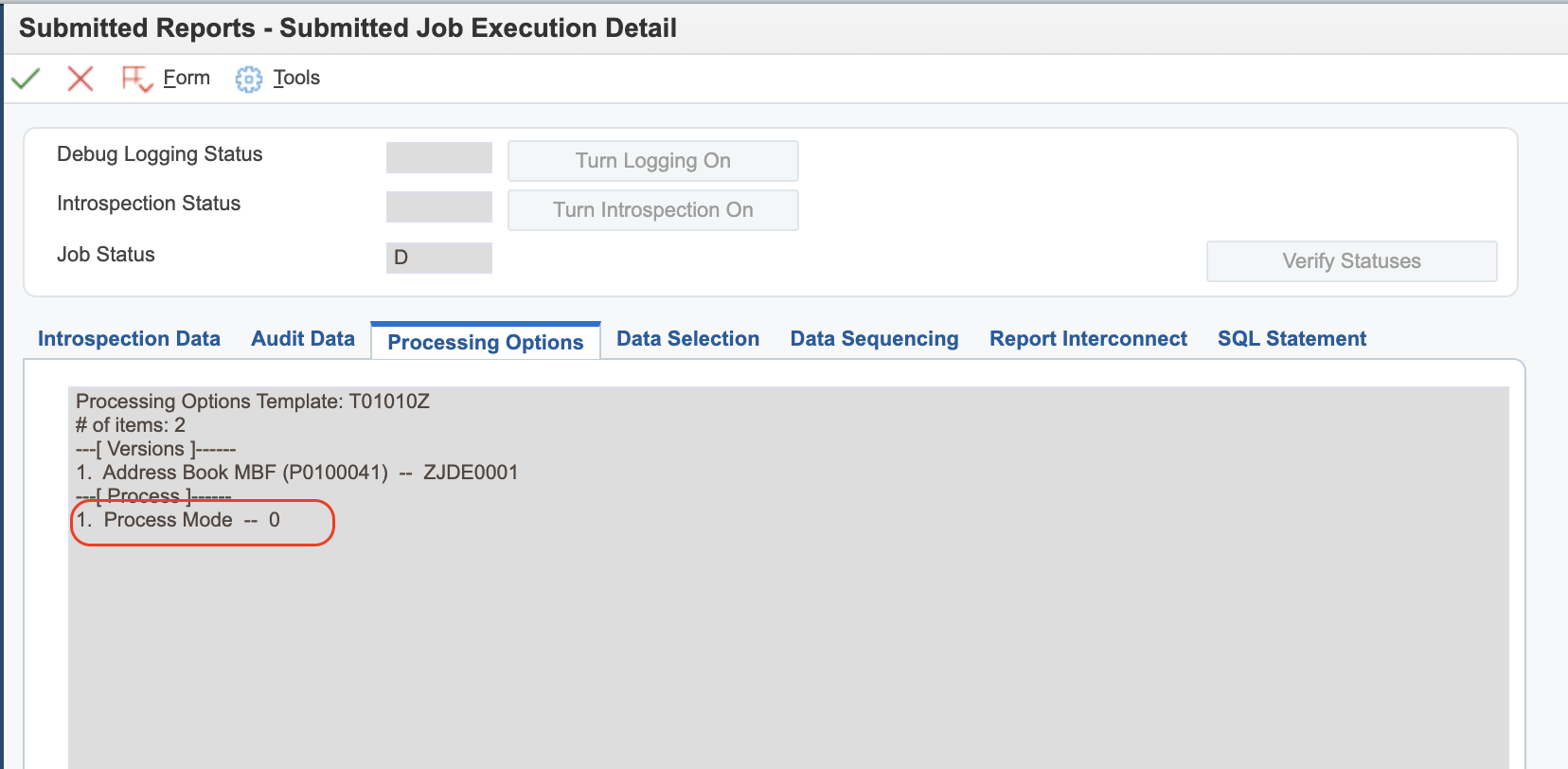Click the Tools gear icon
1568x769 pixels.
tap(248, 80)
